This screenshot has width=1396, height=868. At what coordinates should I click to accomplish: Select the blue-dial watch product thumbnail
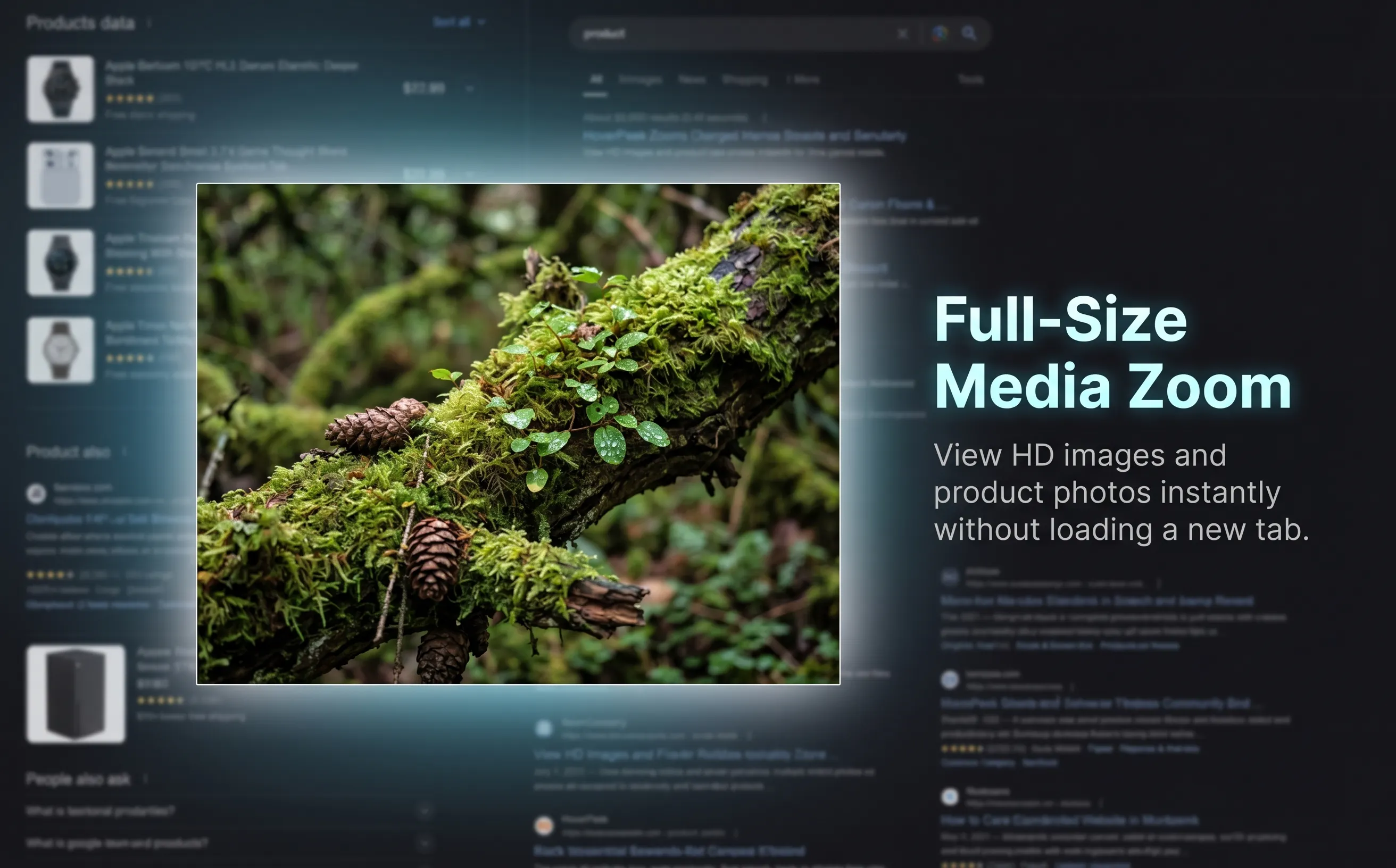coord(60,262)
